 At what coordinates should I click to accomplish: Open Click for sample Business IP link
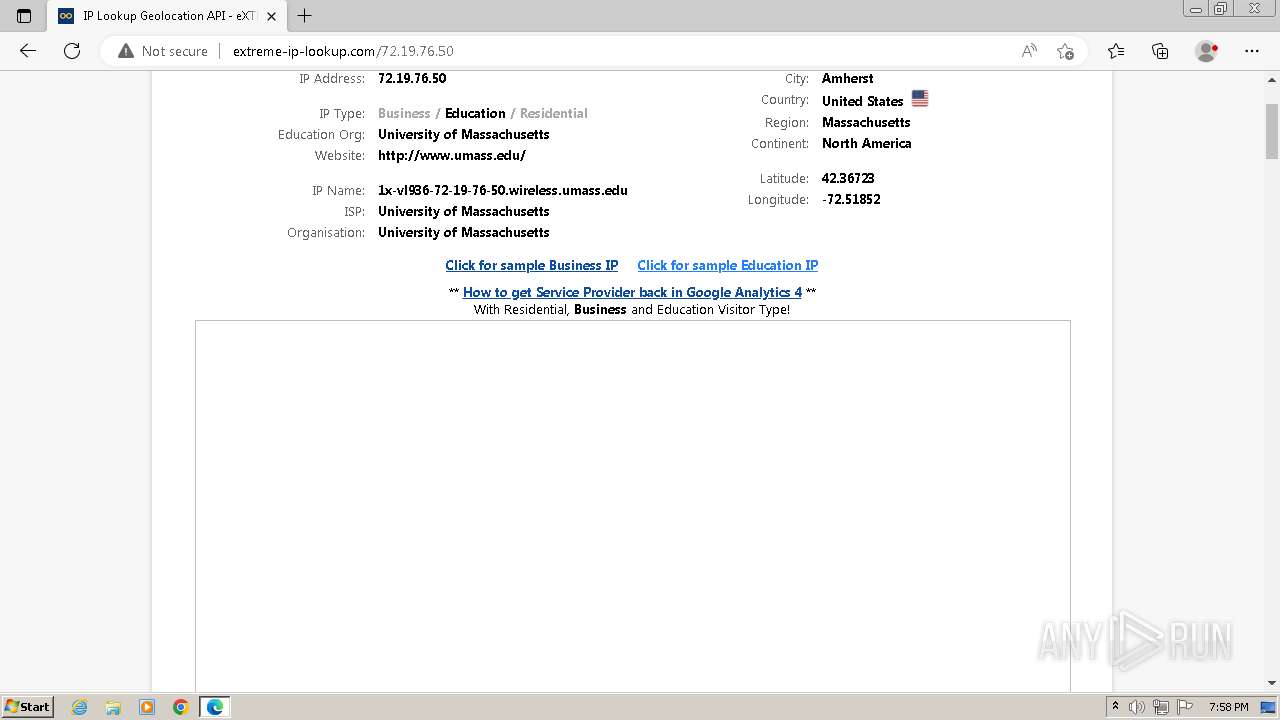pyautogui.click(x=532, y=265)
